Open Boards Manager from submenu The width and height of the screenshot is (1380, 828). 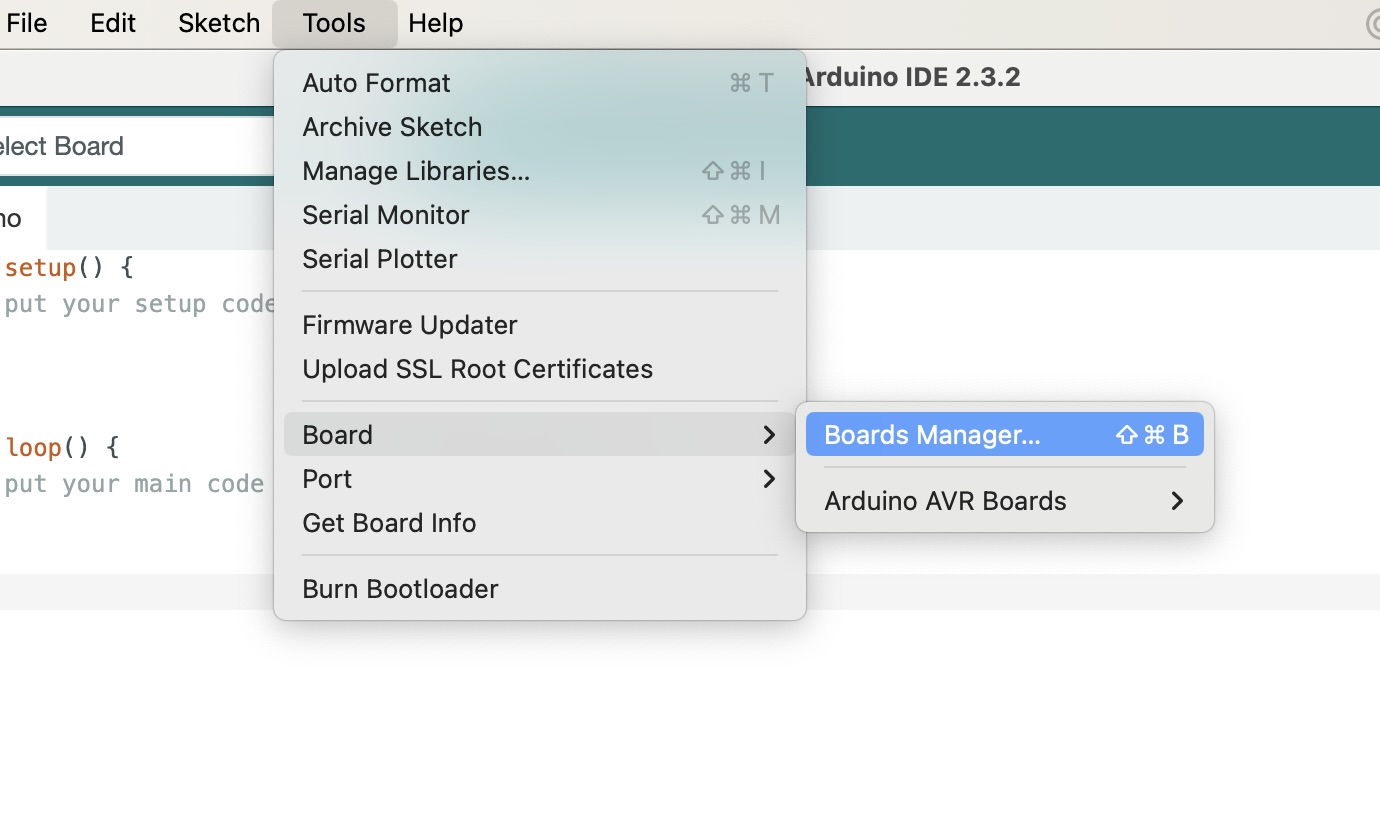[x=1005, y=435]
